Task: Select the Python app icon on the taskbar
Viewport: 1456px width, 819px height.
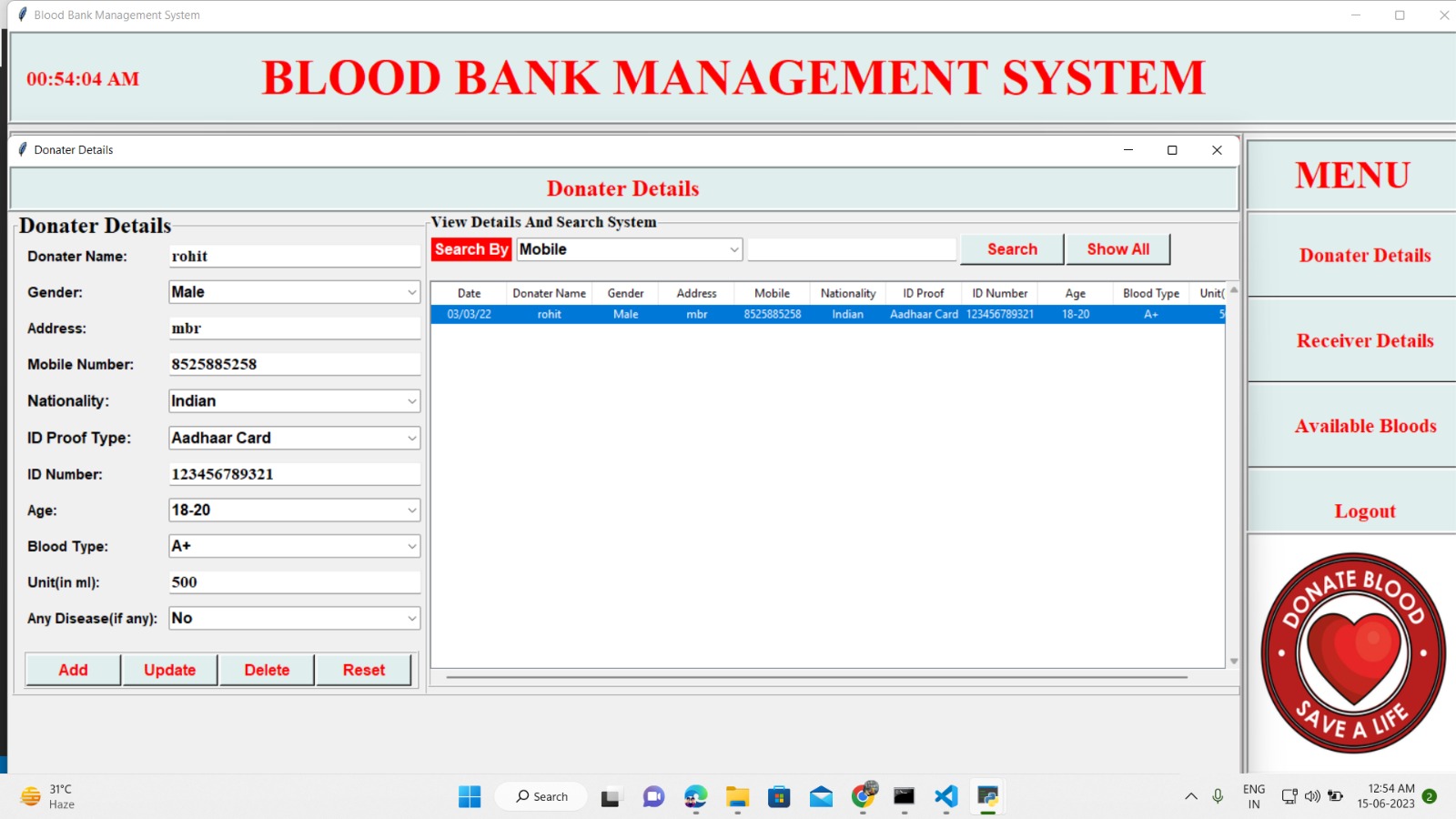Action: pyautogui.click(x=987, y=796)
